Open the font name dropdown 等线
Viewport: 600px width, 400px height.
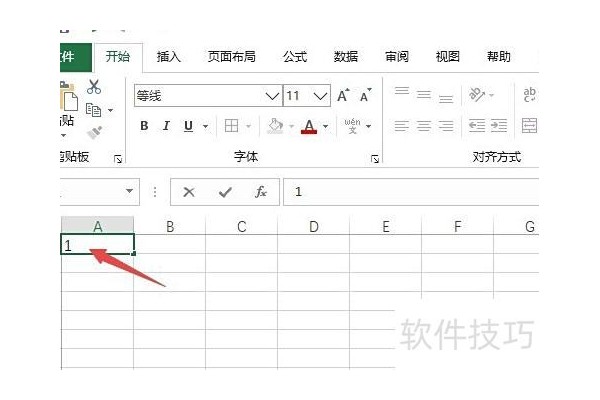[x=272, y=96]
